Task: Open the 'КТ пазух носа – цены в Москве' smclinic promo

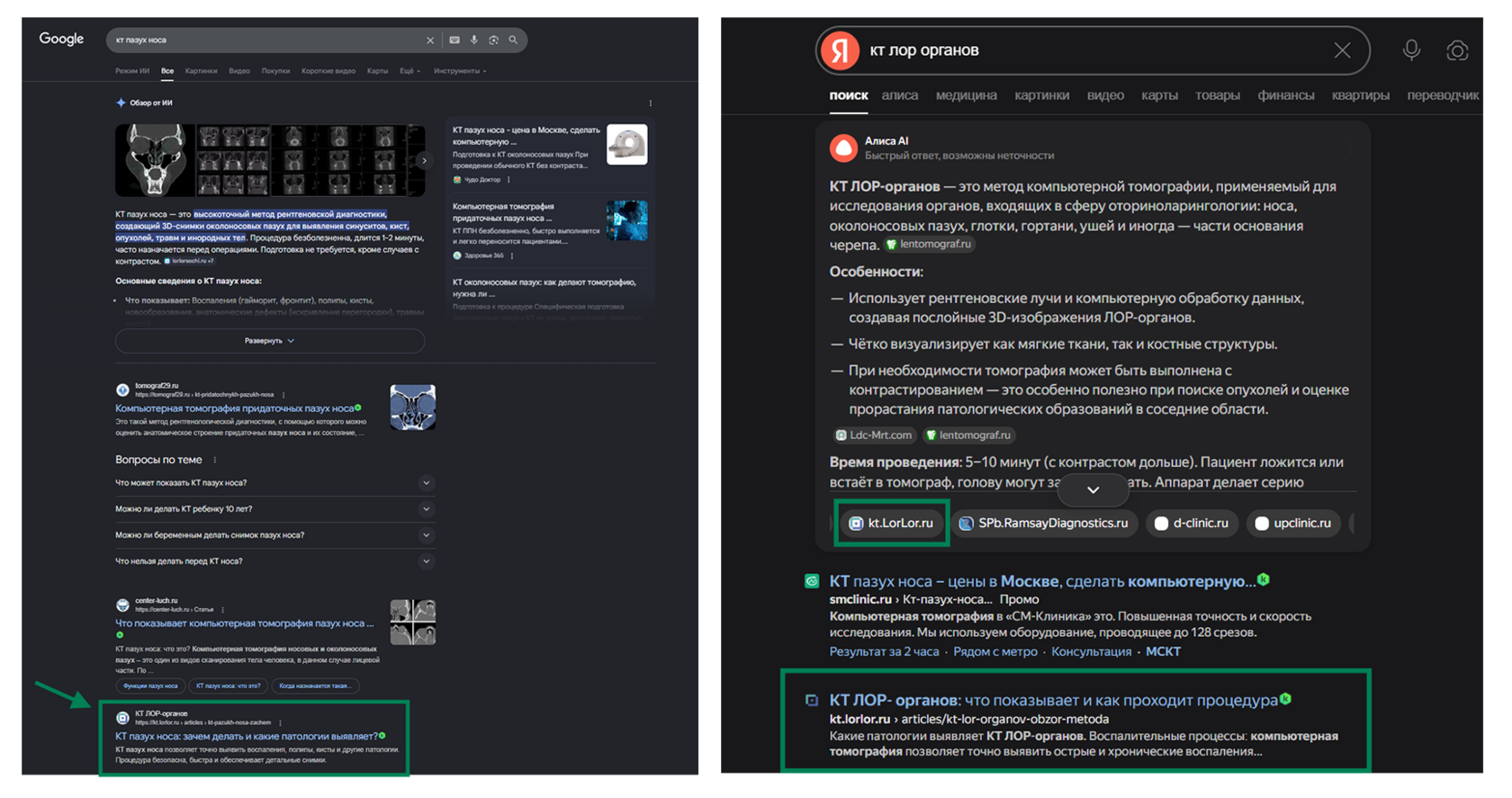Action: (1042, 581)
